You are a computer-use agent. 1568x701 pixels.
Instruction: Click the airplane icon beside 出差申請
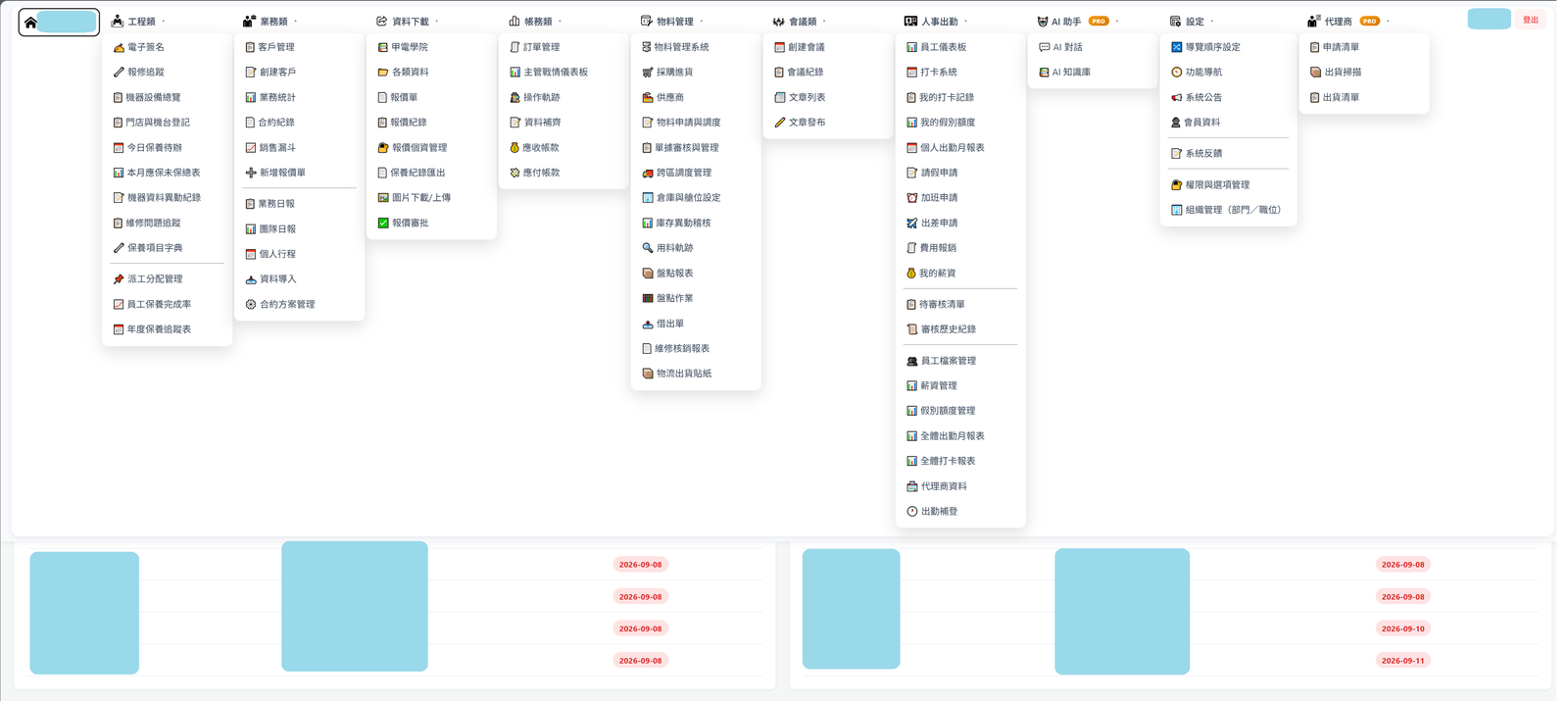tap(912, 224)
